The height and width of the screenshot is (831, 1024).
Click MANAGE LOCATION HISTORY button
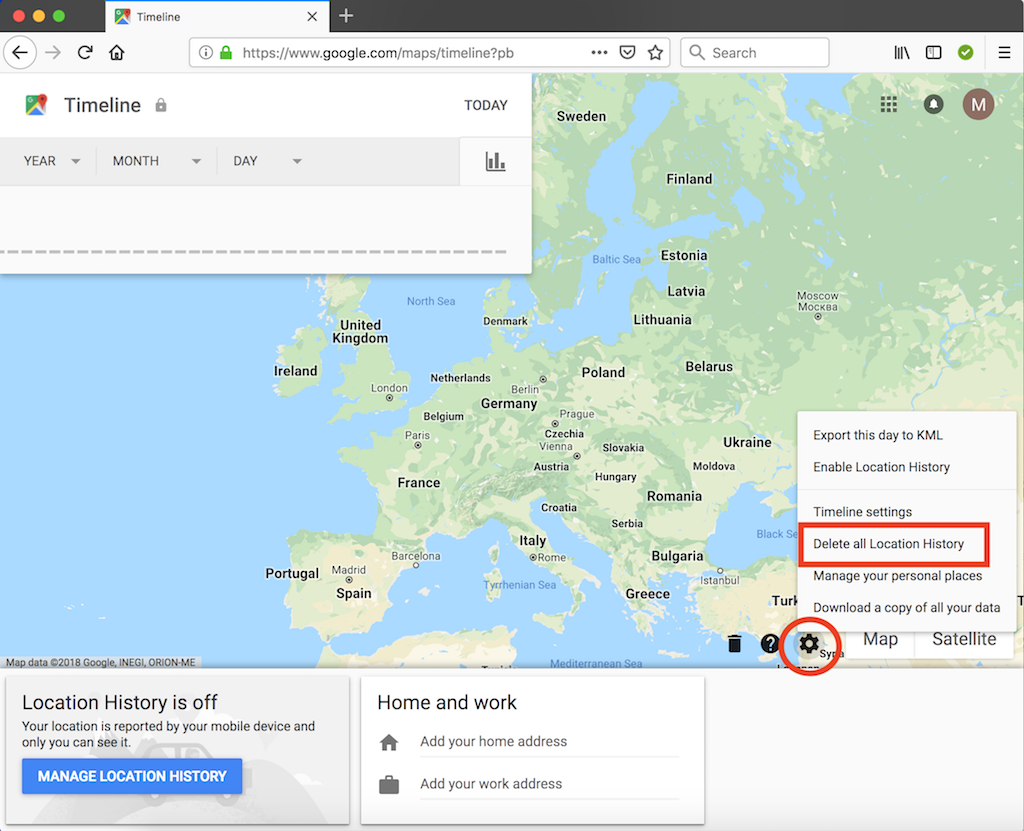tap(132, 776)
